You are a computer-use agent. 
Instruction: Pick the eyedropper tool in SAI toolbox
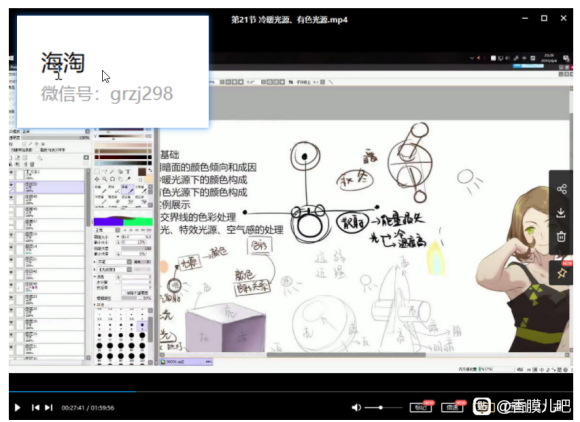coord(128,179)
